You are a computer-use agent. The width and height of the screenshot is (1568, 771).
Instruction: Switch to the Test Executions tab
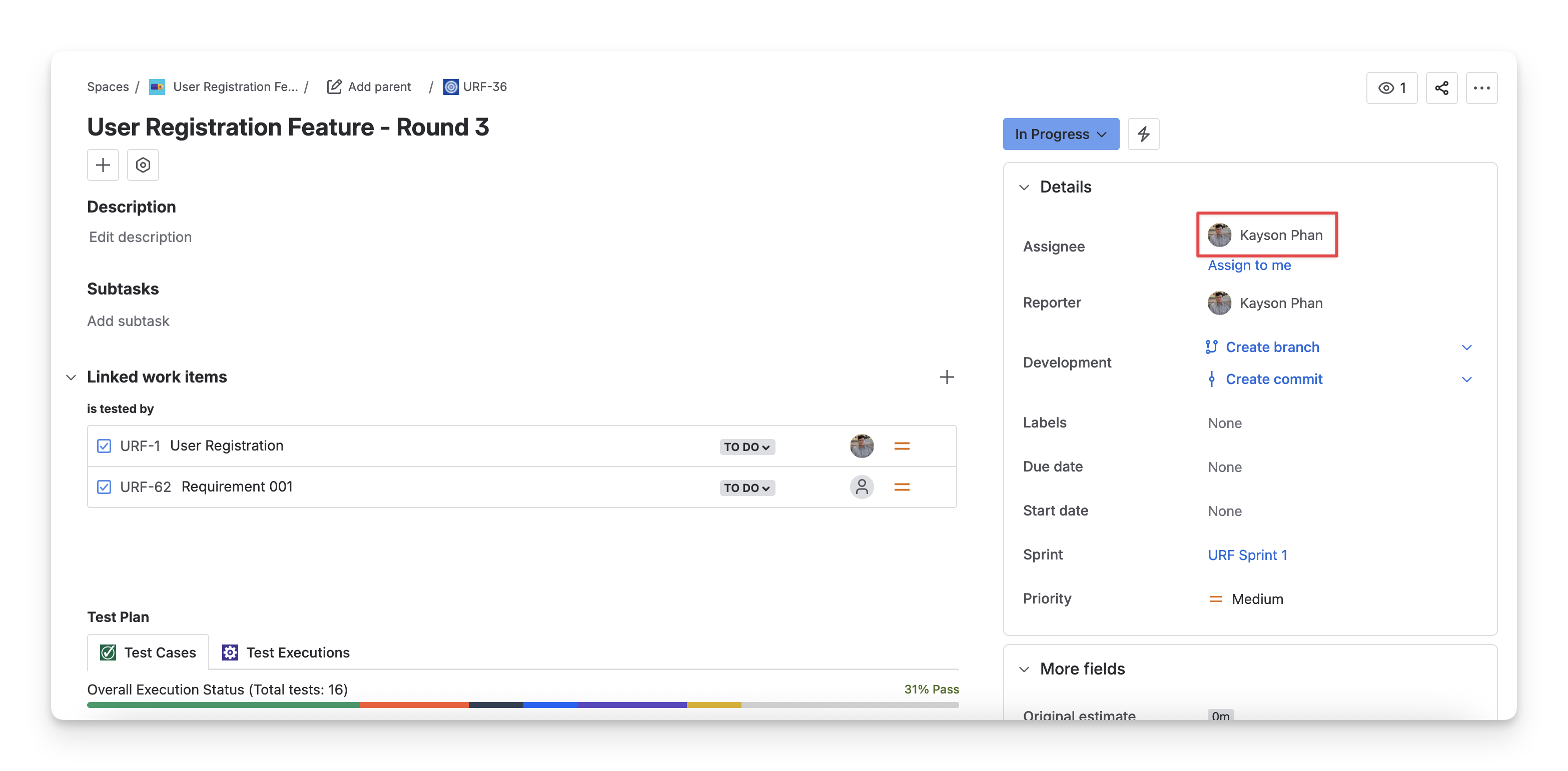(286, 652)
